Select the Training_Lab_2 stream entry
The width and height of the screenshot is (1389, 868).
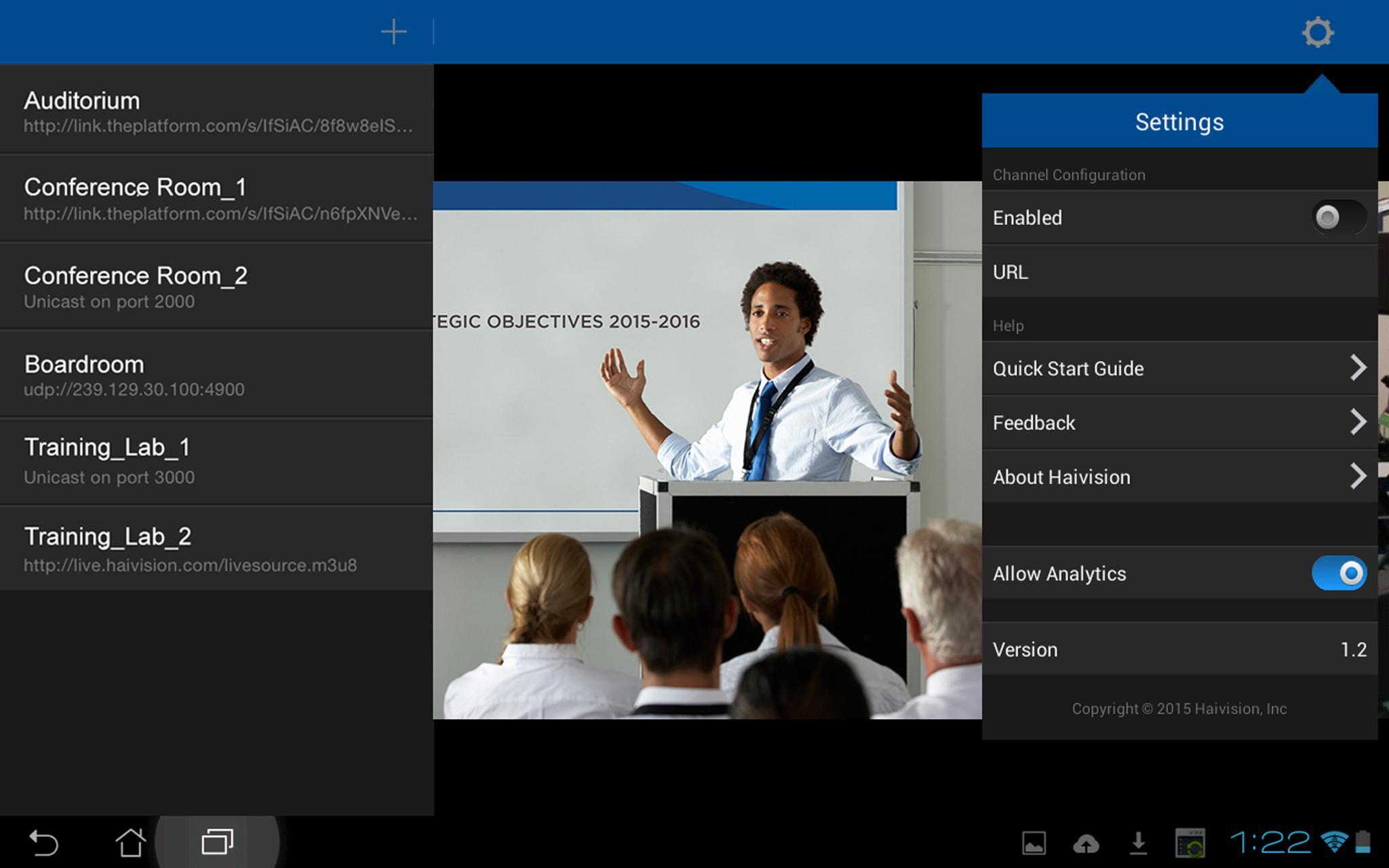pyautogui.click(x=217, y=546)
